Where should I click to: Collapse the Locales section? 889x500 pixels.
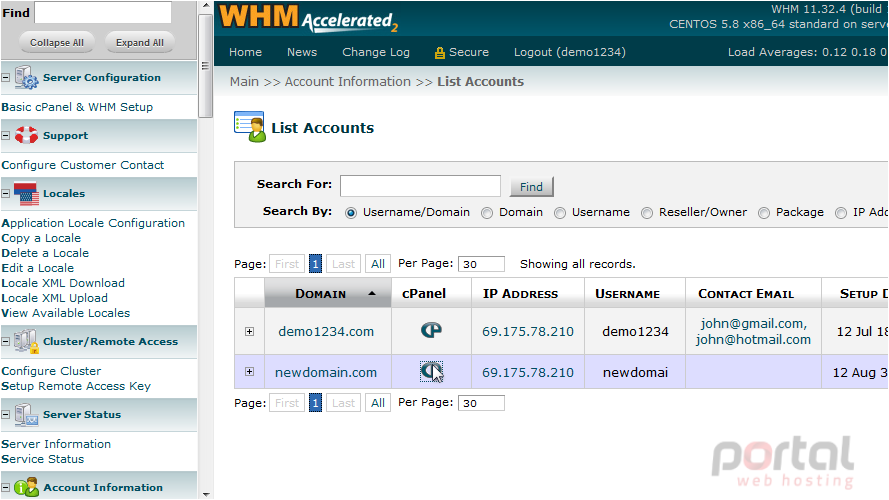6,193
